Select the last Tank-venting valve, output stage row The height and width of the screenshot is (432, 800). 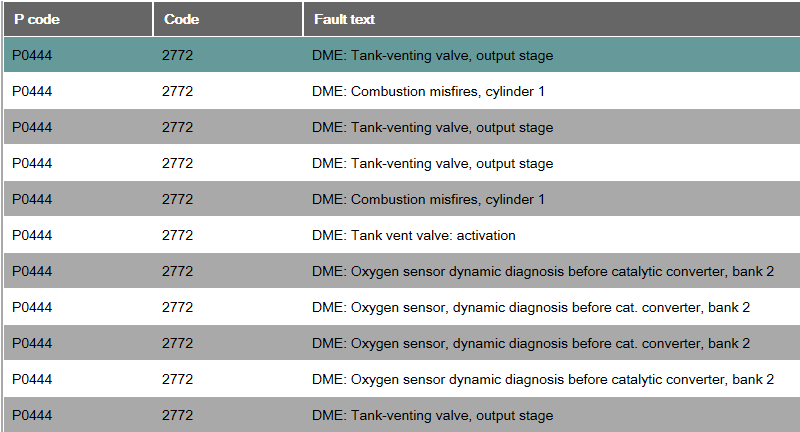(x=402, y=415)
